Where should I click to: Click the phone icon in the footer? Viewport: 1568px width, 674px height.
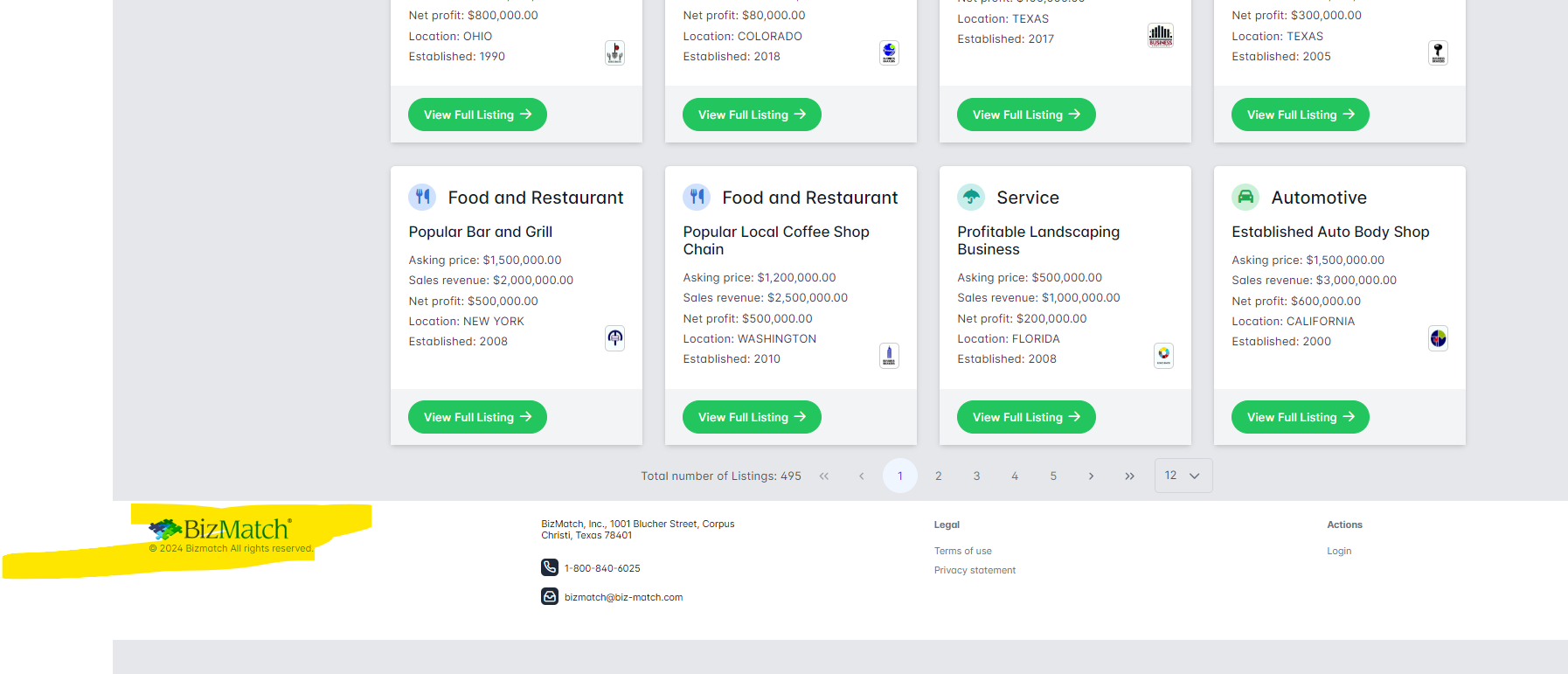[x=549, y=567]
